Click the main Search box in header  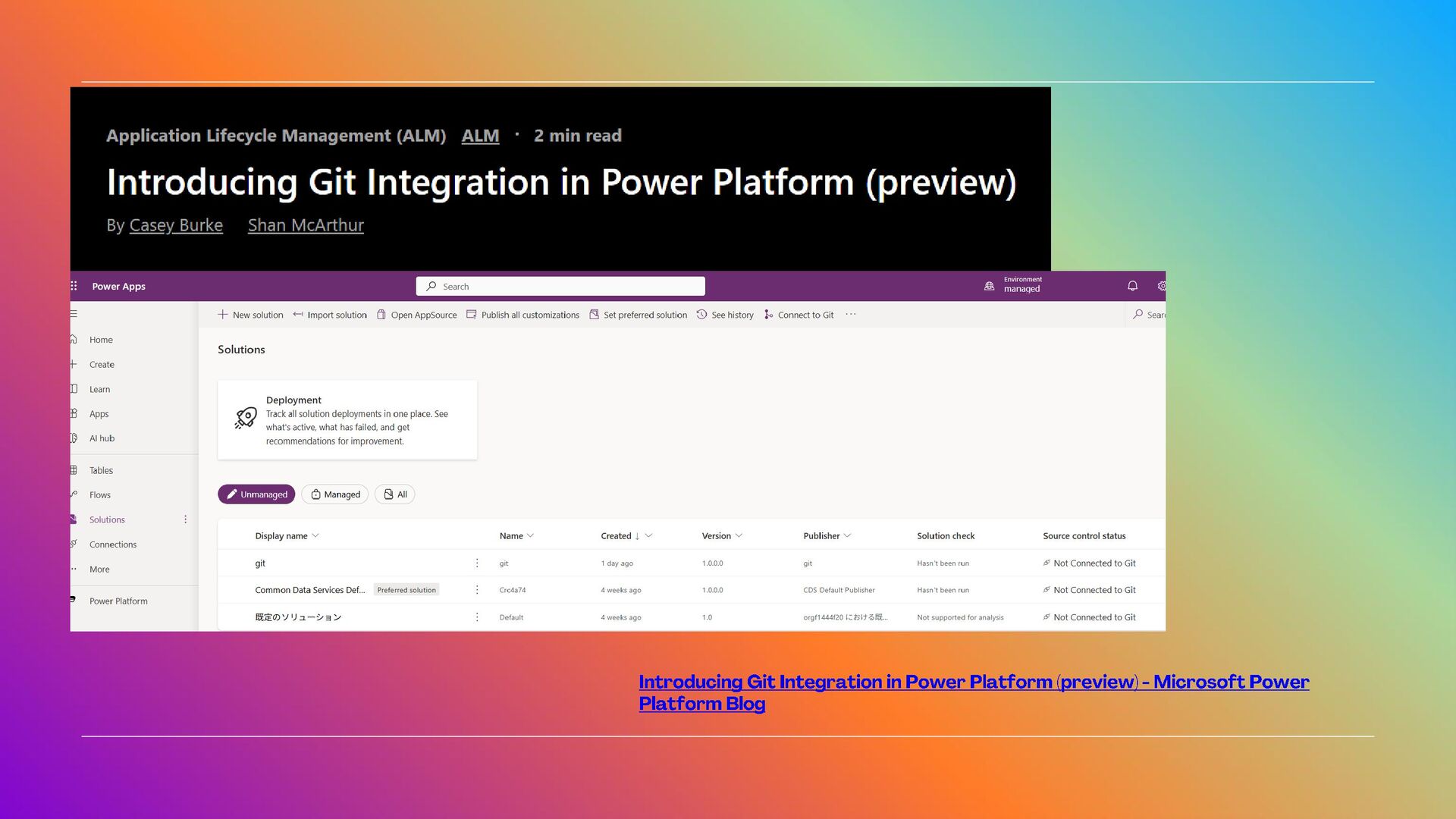pyautogui.click(x=560, y=286)
